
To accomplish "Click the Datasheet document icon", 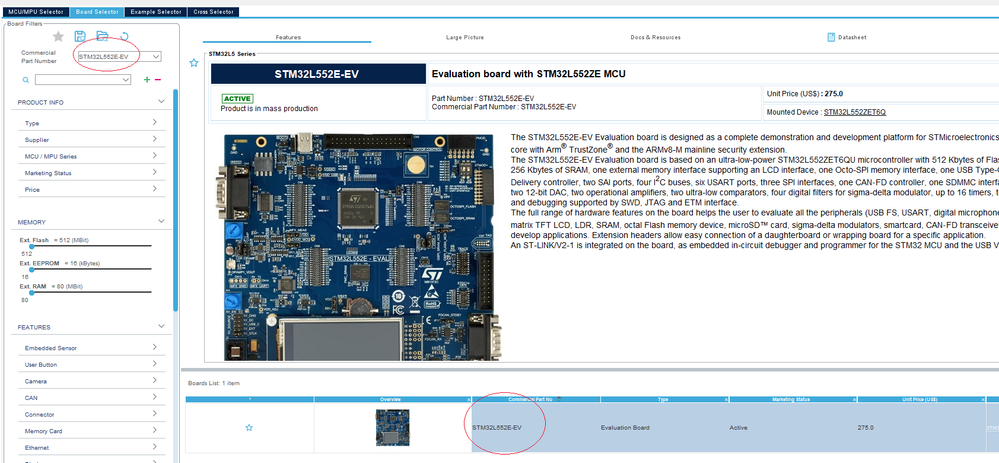I will 831,37.
